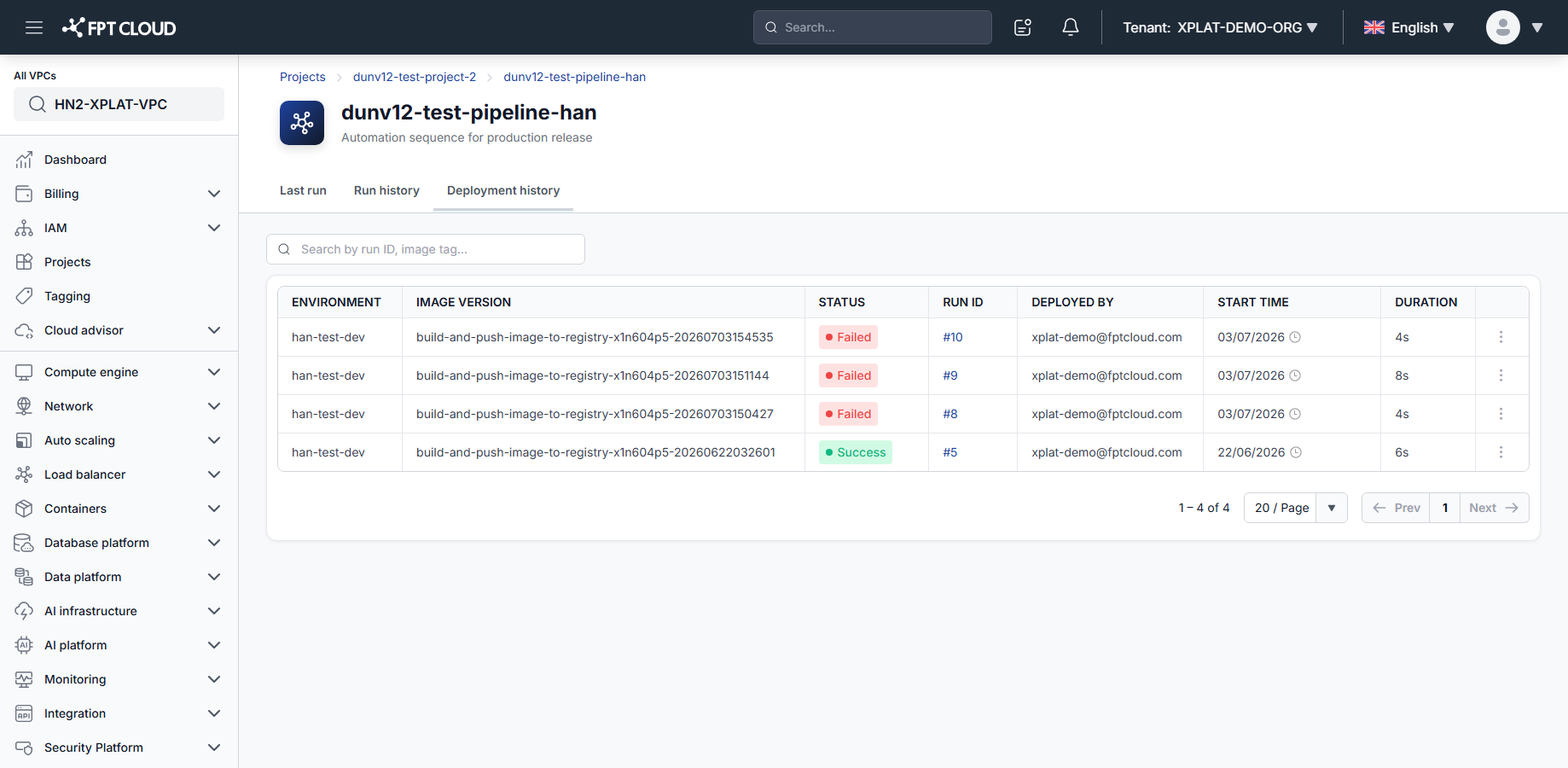Expand the Containers chevron

coord(214,509)
